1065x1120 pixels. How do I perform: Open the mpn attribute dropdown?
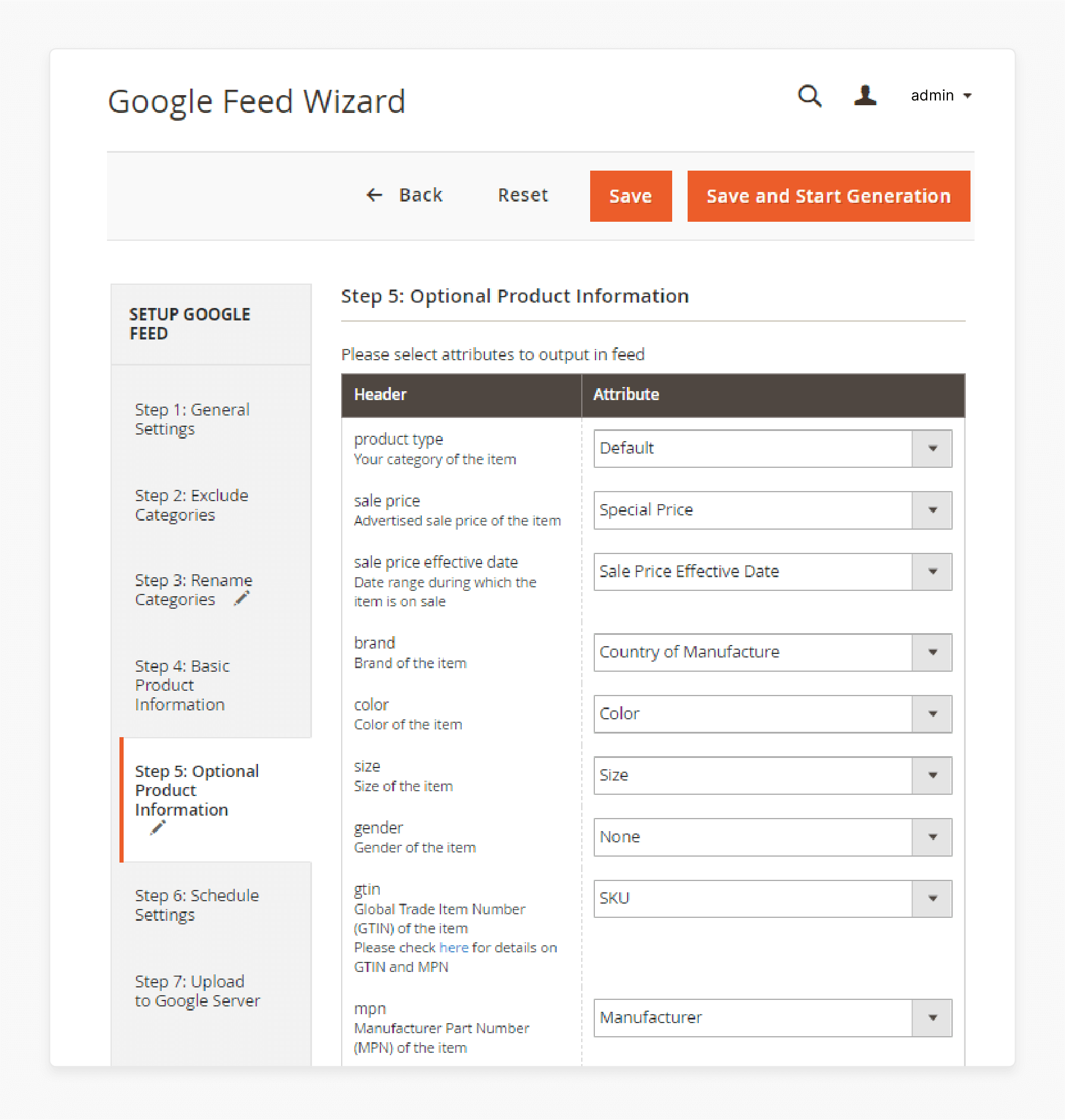pyautogui.click(x=773, y=1018)
